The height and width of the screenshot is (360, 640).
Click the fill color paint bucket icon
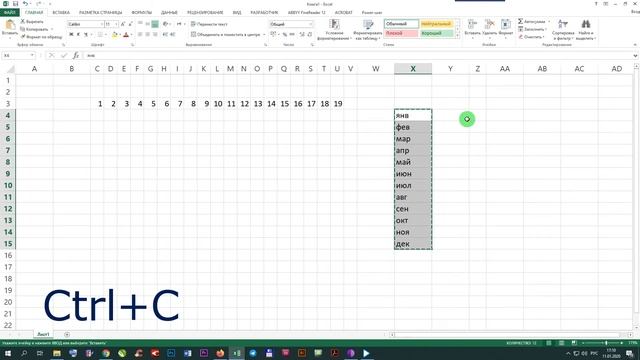coord(115,35)
